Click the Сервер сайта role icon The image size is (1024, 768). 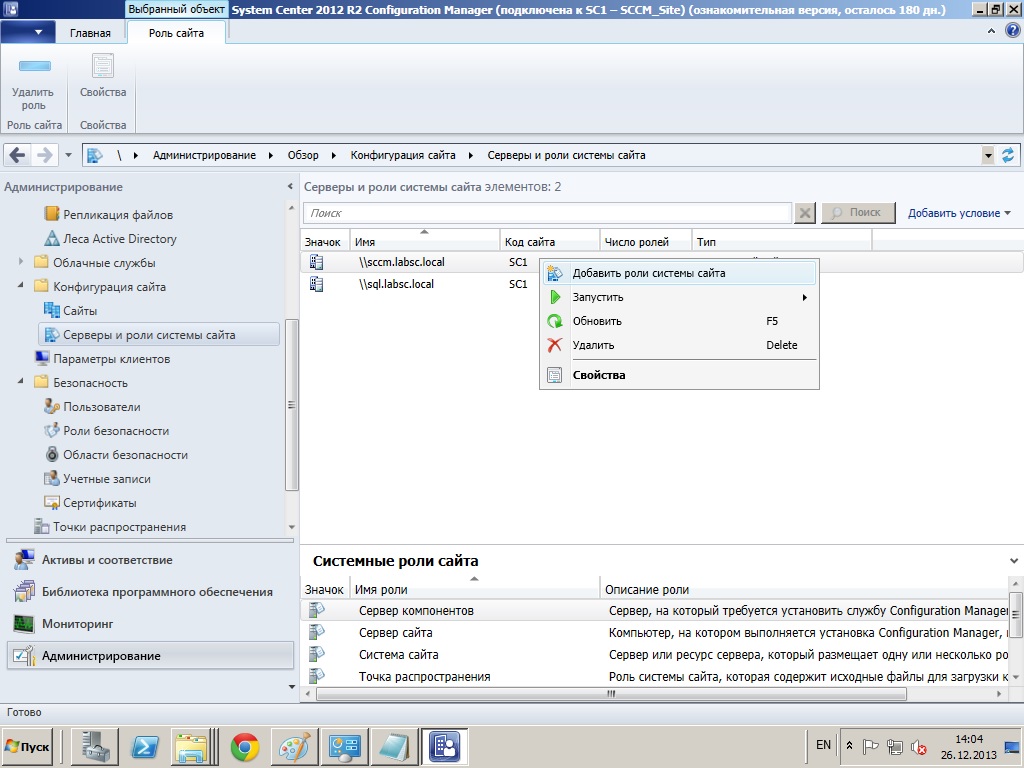[x=317, y=632]
